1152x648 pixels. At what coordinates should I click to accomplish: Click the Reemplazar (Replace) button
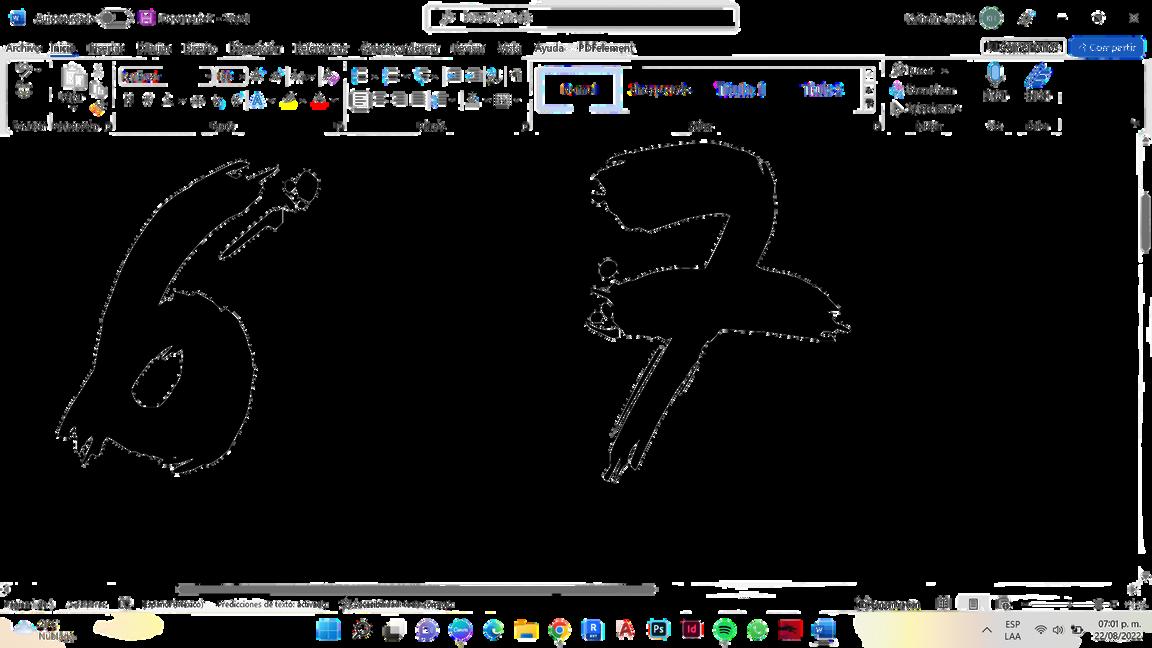(923, 90)
